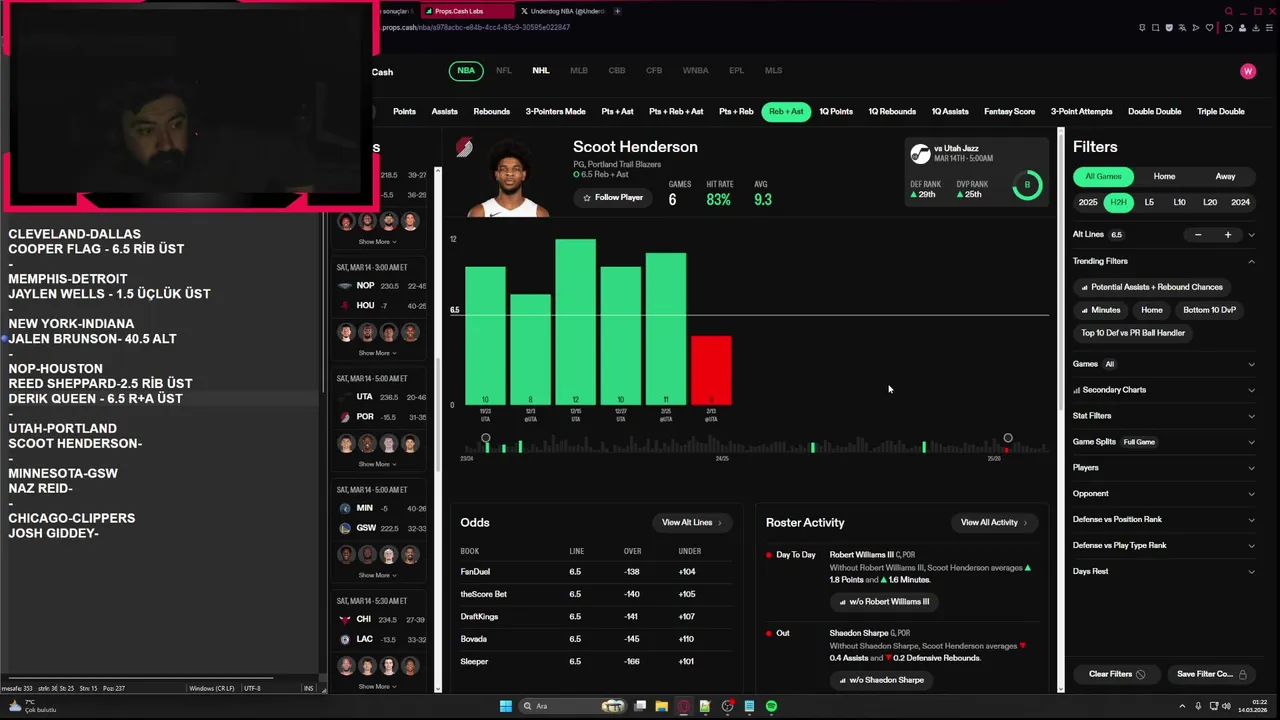The image size is (1280, 720).
Task: Select the L20 games filter
Action: pos(1210,202)
